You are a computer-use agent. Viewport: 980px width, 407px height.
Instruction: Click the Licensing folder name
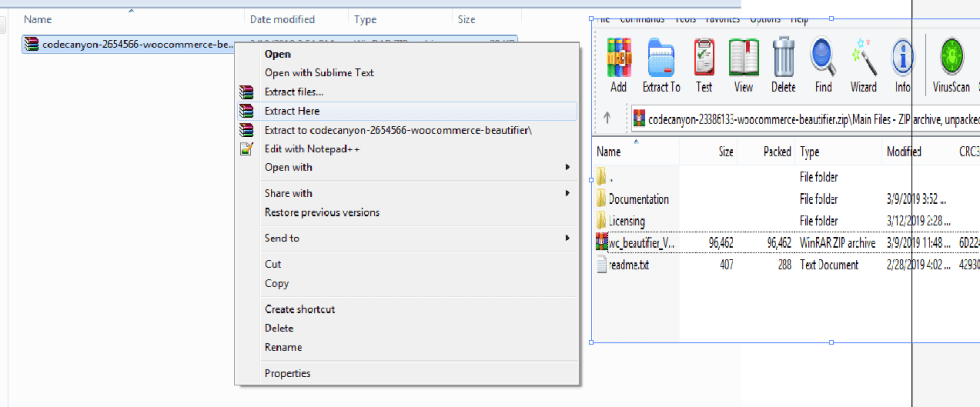click(x=627, y=221)
